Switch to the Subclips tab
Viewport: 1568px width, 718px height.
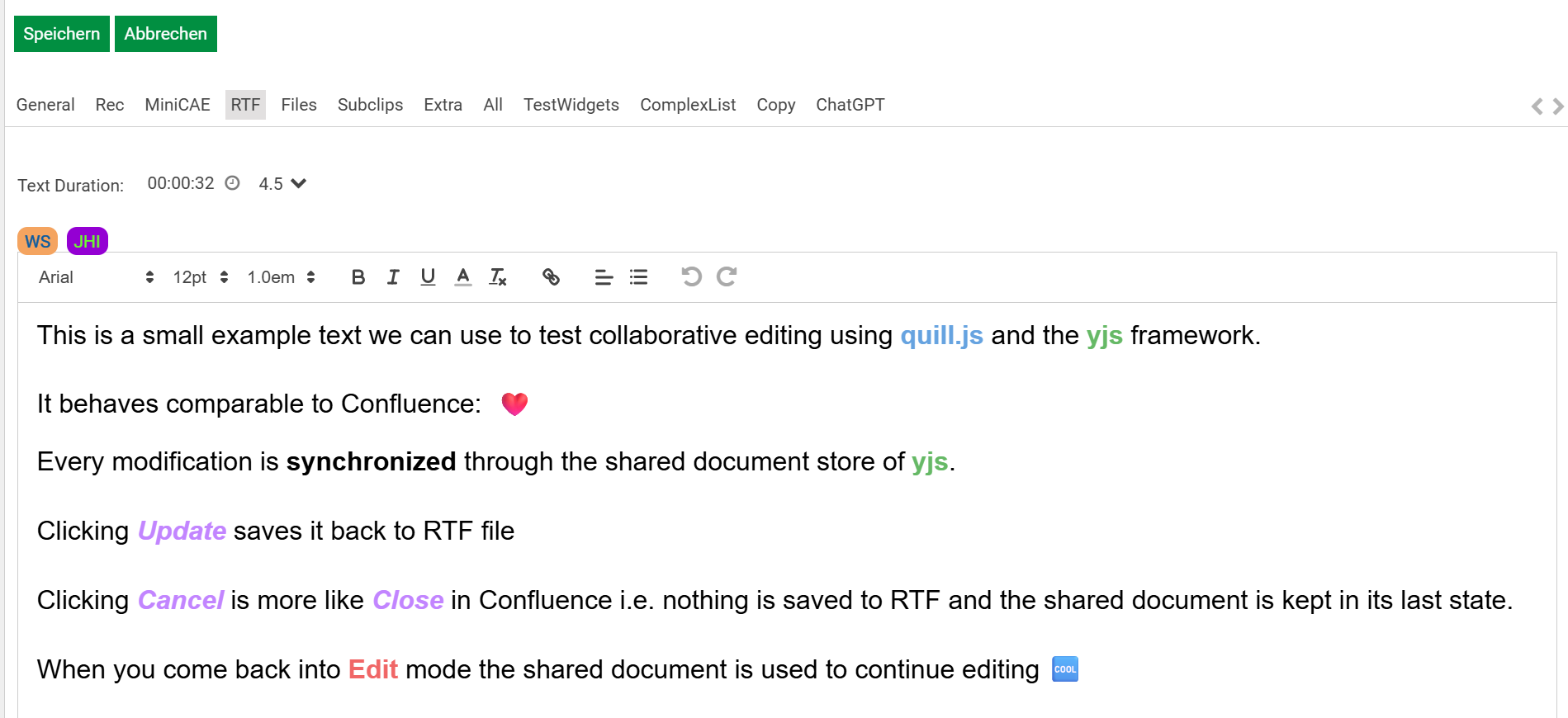coord(370,105)
